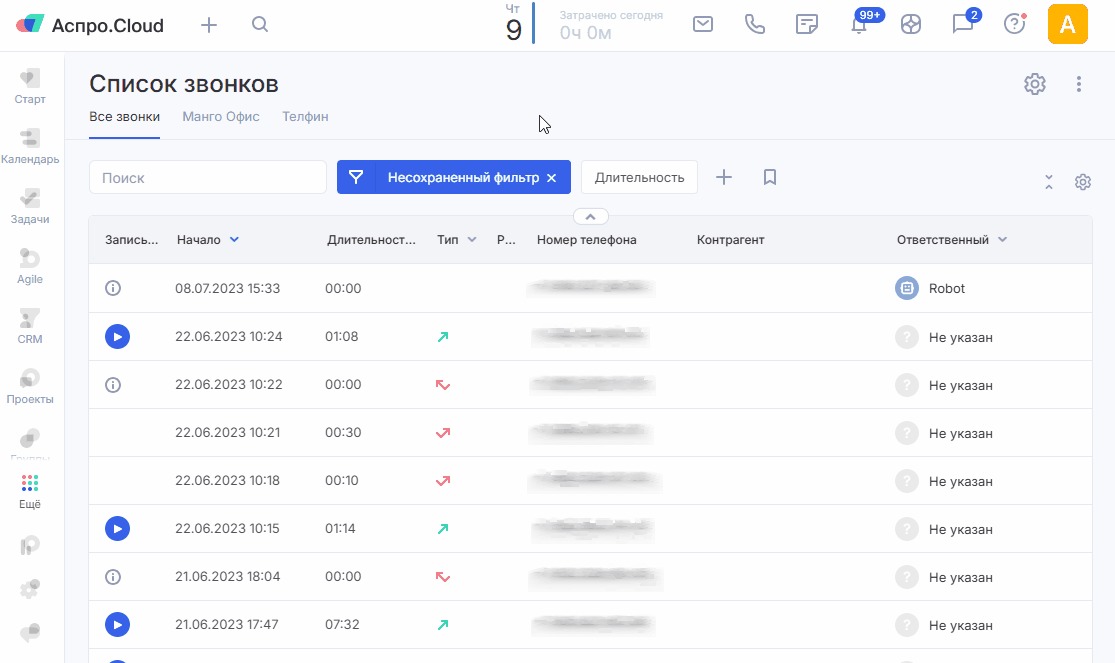Collapse filter panel chevron above table
Viewport: 1115px width, 663px height.
(590, 216)
